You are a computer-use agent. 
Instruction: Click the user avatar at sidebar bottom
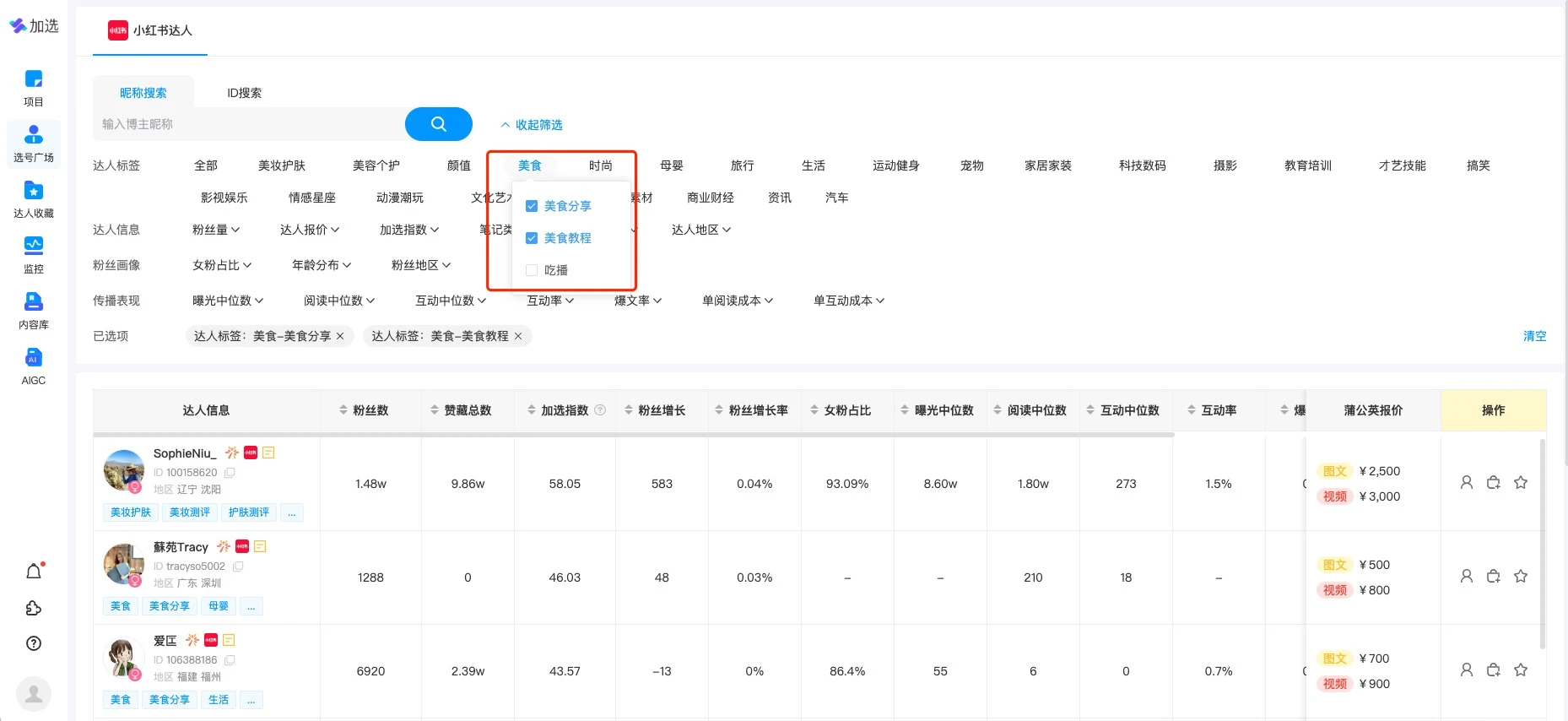click(x=34, y=694)
